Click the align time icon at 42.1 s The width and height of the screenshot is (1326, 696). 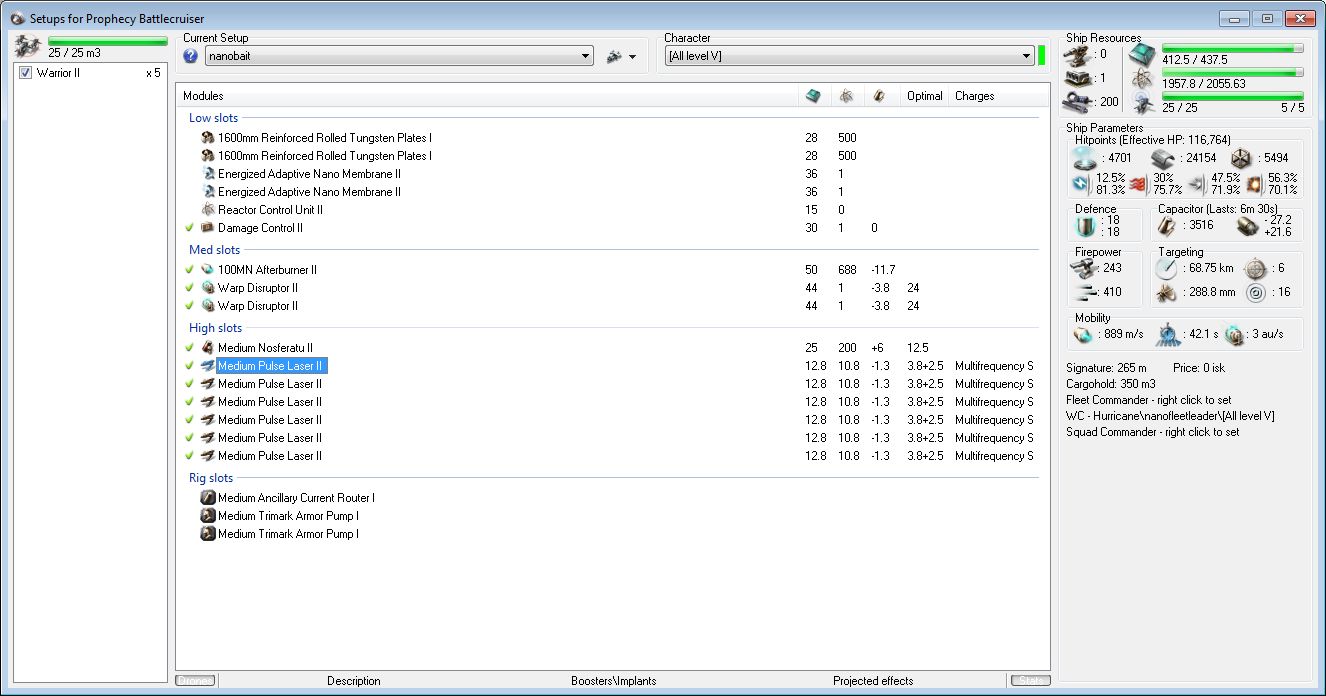[1169, 335]
